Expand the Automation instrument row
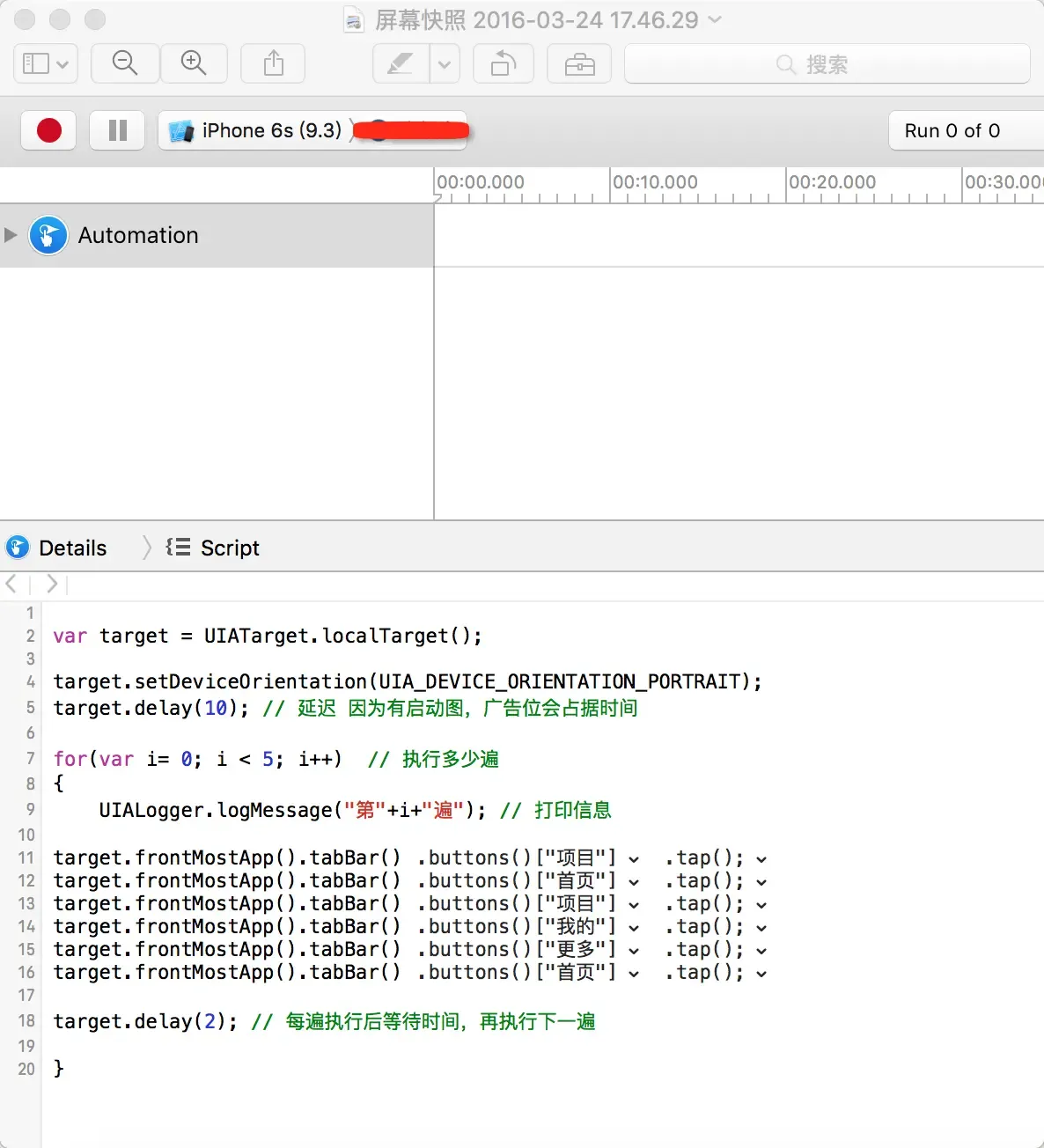1044x1148 pixels. click(x=11, y=235)
